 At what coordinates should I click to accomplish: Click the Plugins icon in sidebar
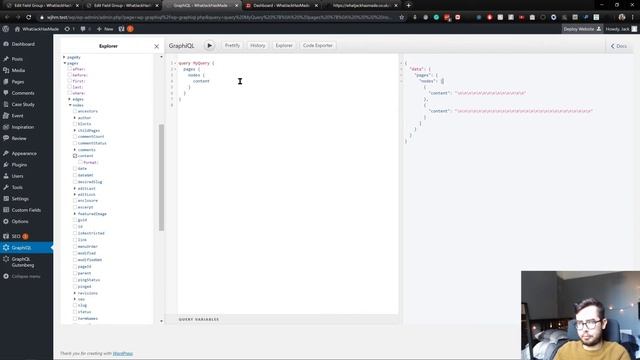click(6, 165)
